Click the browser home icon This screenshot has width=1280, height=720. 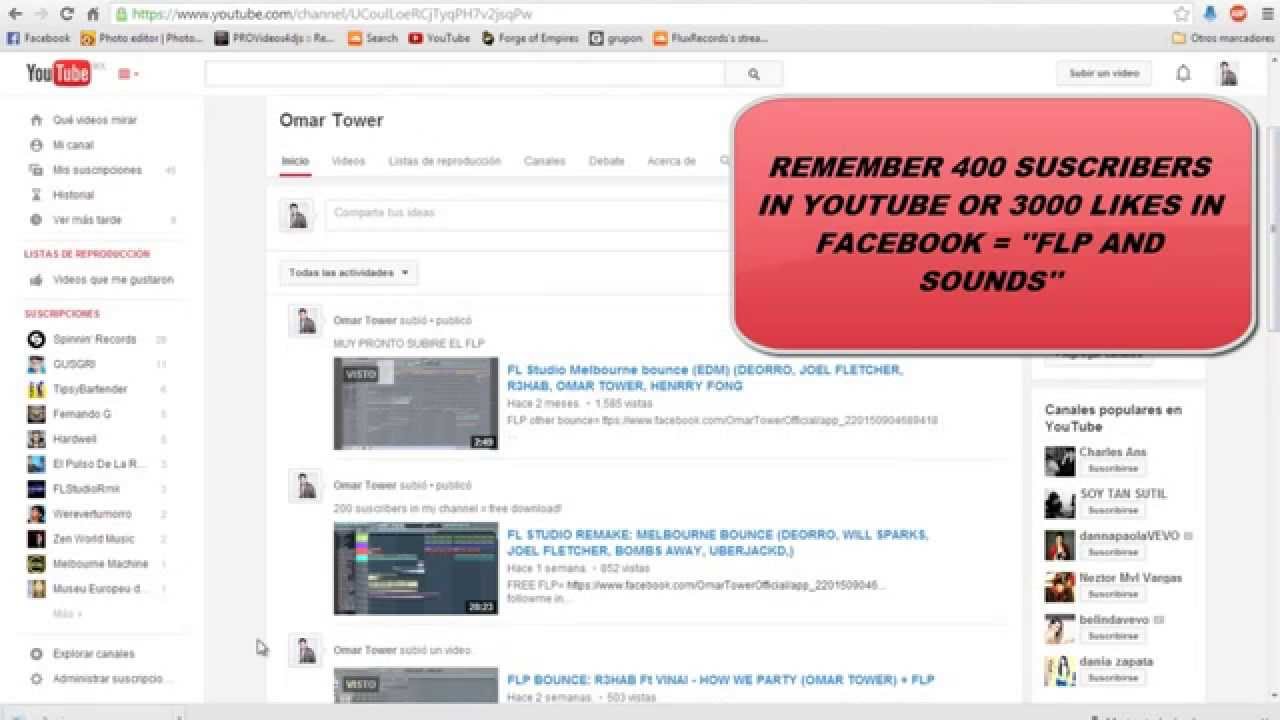(x=93, y=14)
